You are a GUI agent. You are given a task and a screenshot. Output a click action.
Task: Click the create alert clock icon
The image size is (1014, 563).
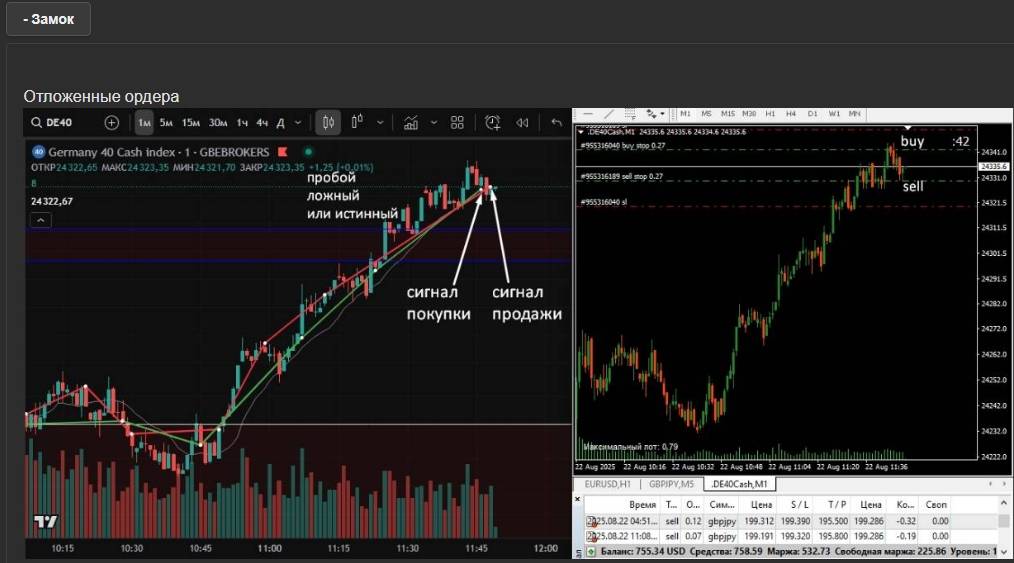click(x=493, y=123)
